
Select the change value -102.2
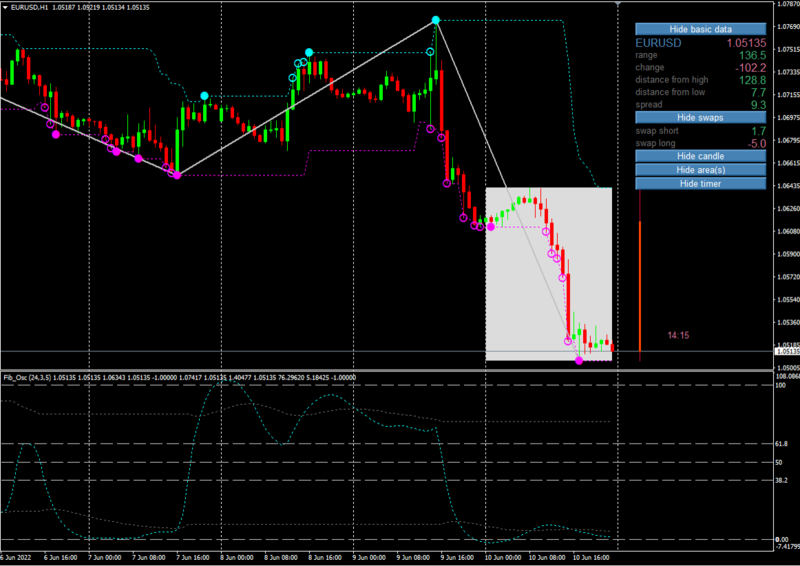(x=751, y=68)
